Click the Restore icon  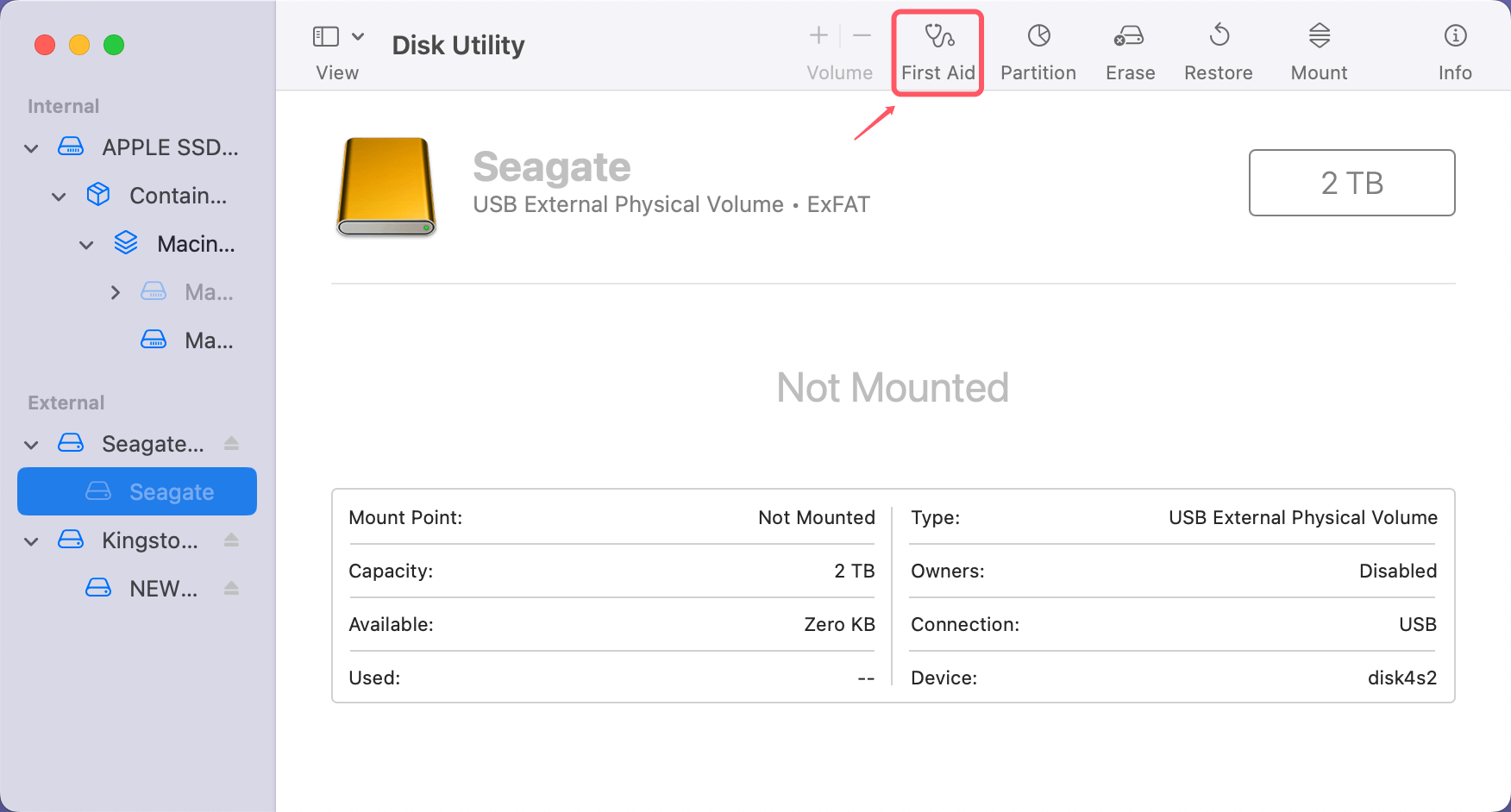coord(1218,47)
